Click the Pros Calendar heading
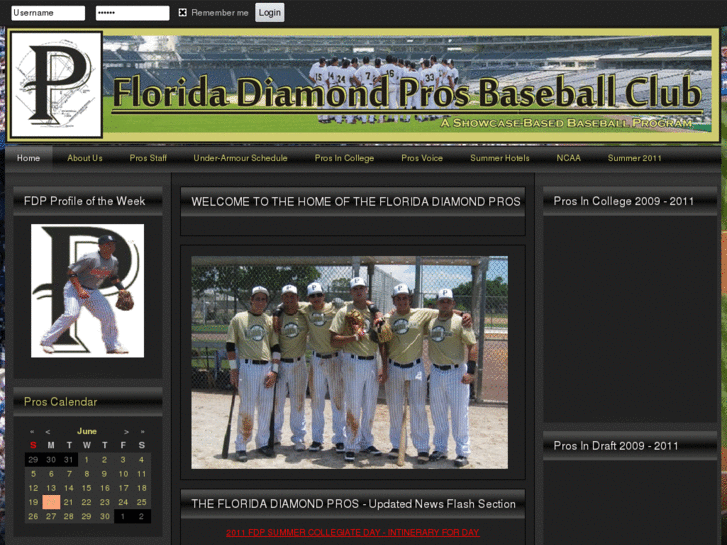 tap(60, 402)
